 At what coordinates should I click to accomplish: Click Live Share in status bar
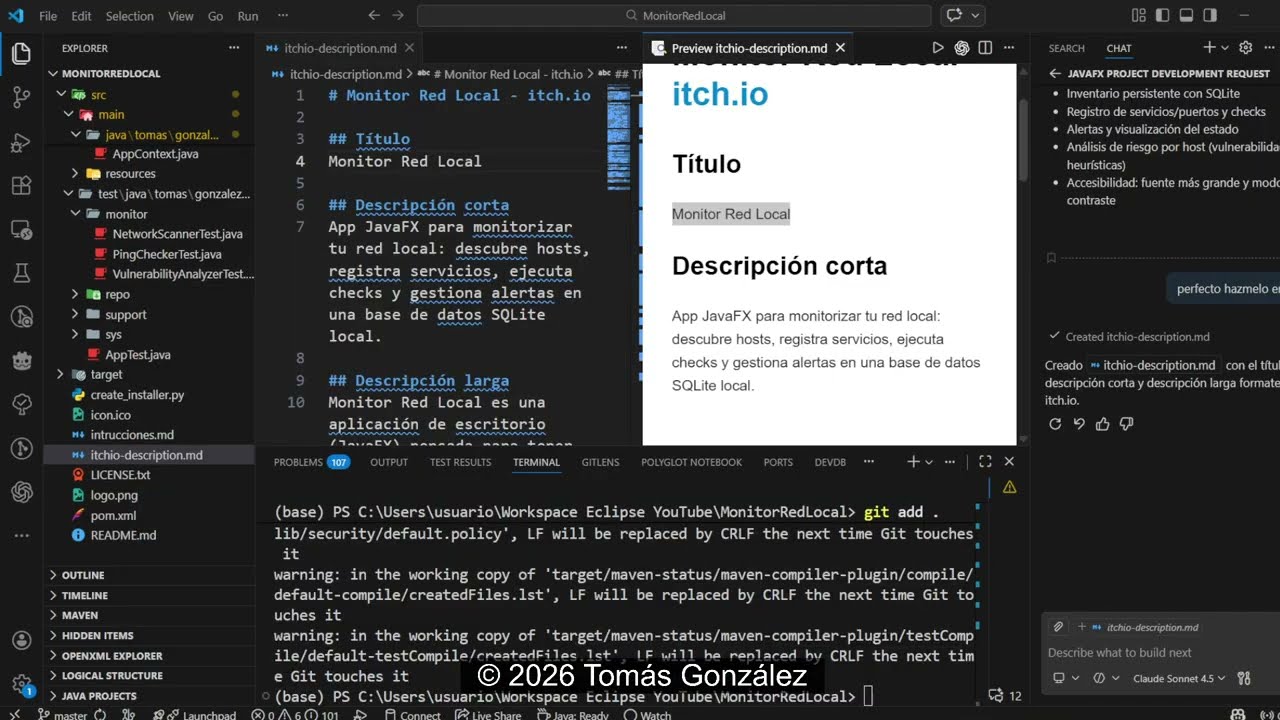click(488, 715)
